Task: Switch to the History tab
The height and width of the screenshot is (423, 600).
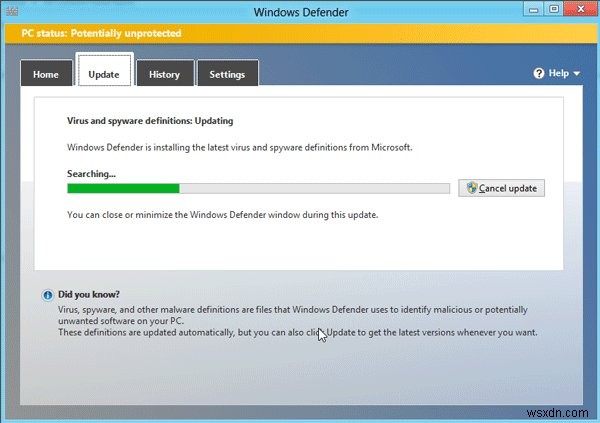Action: point(165,73)
